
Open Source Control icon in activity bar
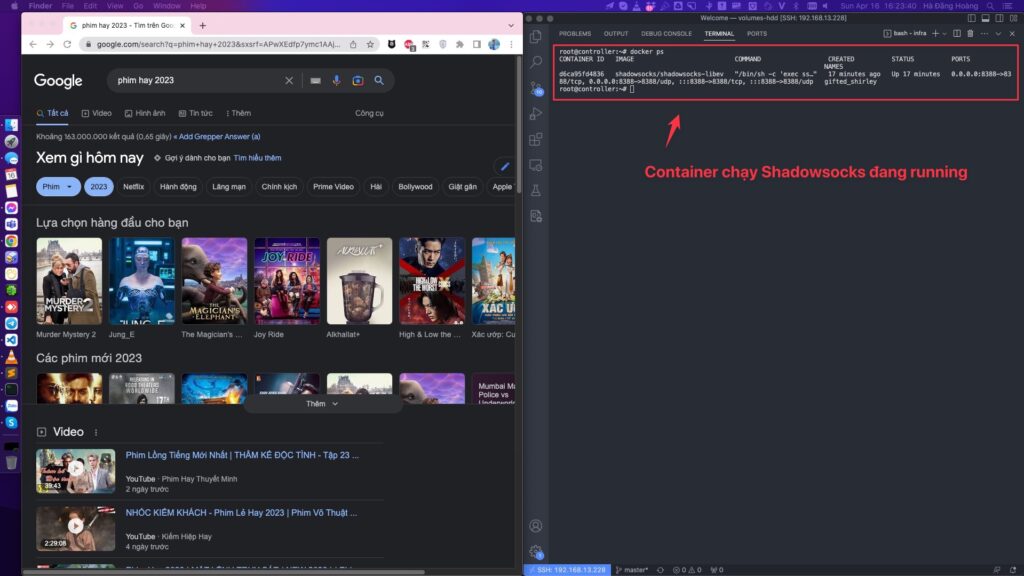pos(536,88)
